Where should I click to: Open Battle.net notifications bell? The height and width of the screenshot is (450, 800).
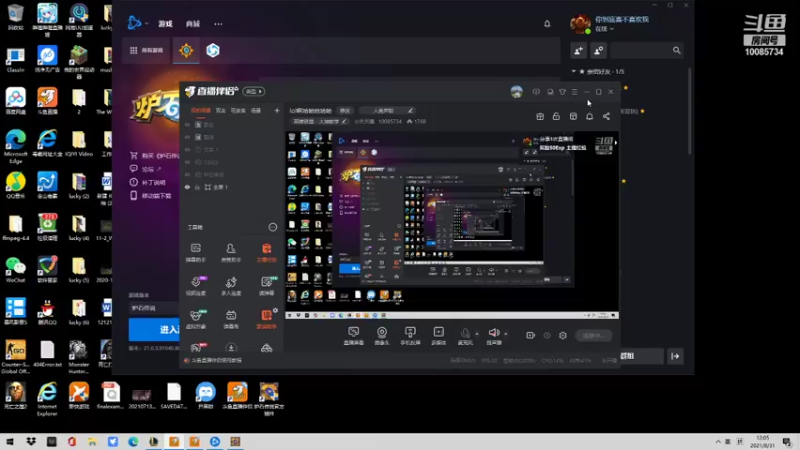(x=547, y=23)
